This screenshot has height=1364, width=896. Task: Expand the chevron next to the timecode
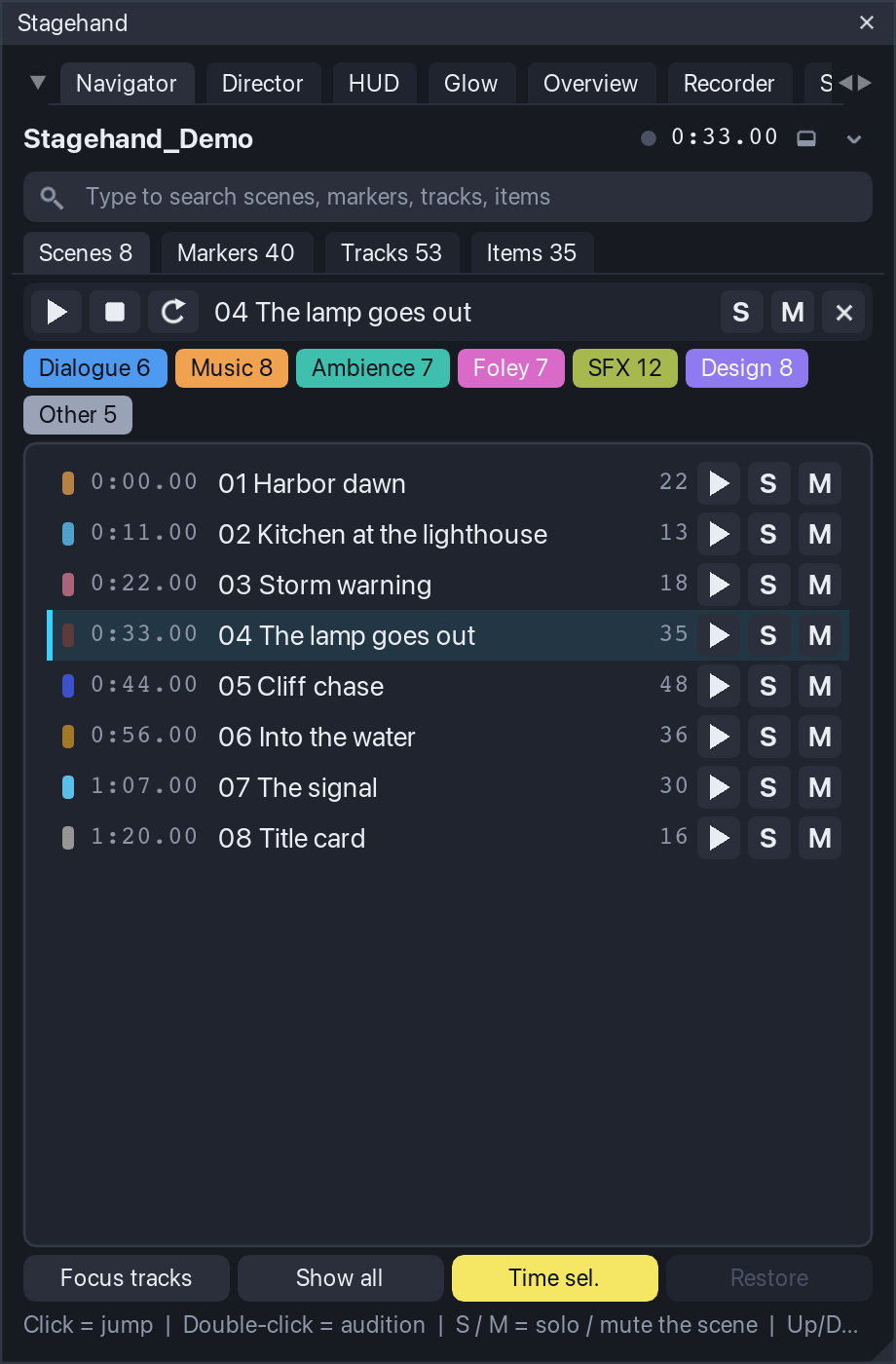click(854, 139)
